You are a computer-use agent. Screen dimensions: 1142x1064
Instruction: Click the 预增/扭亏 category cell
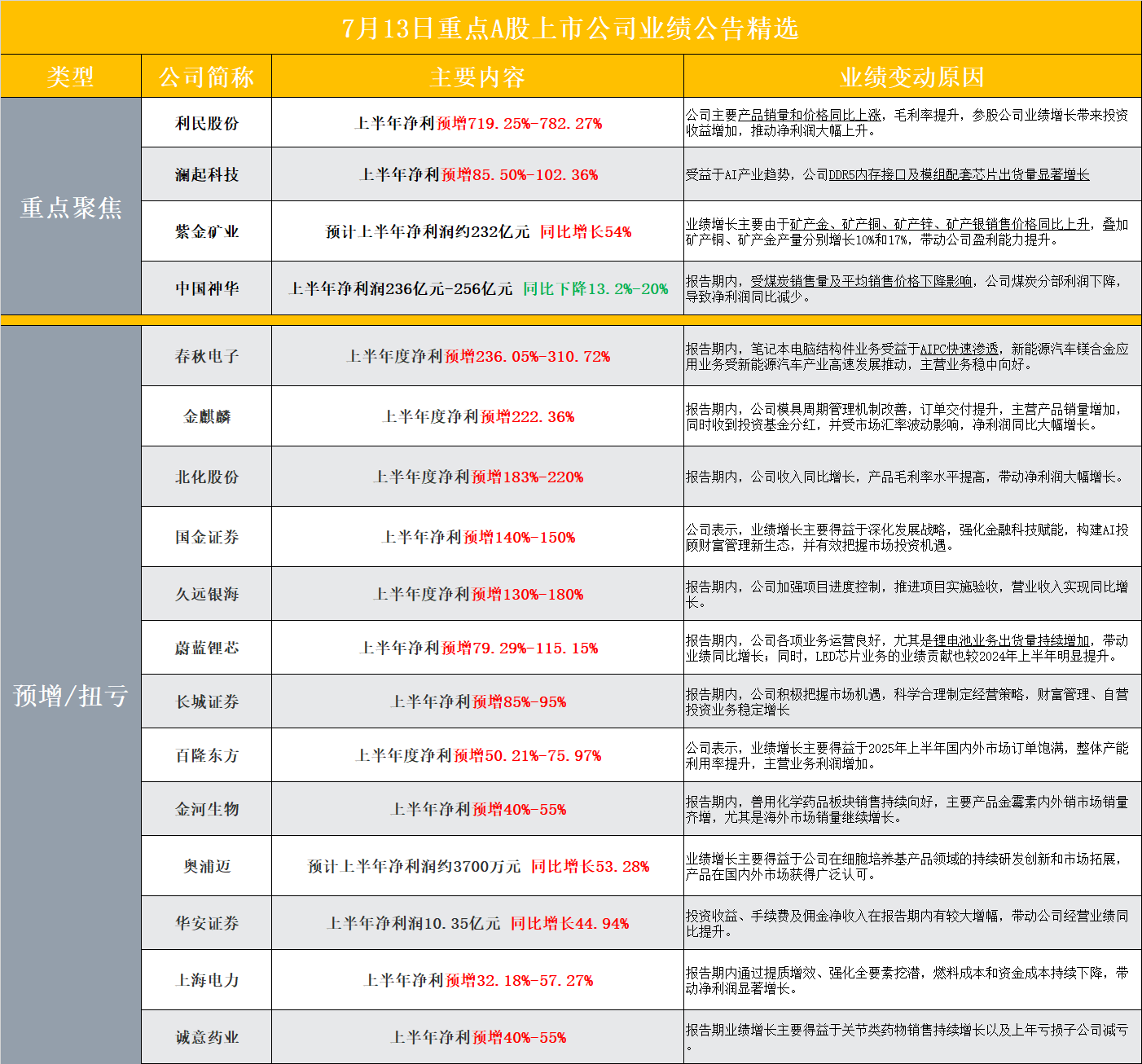[71, 695]
